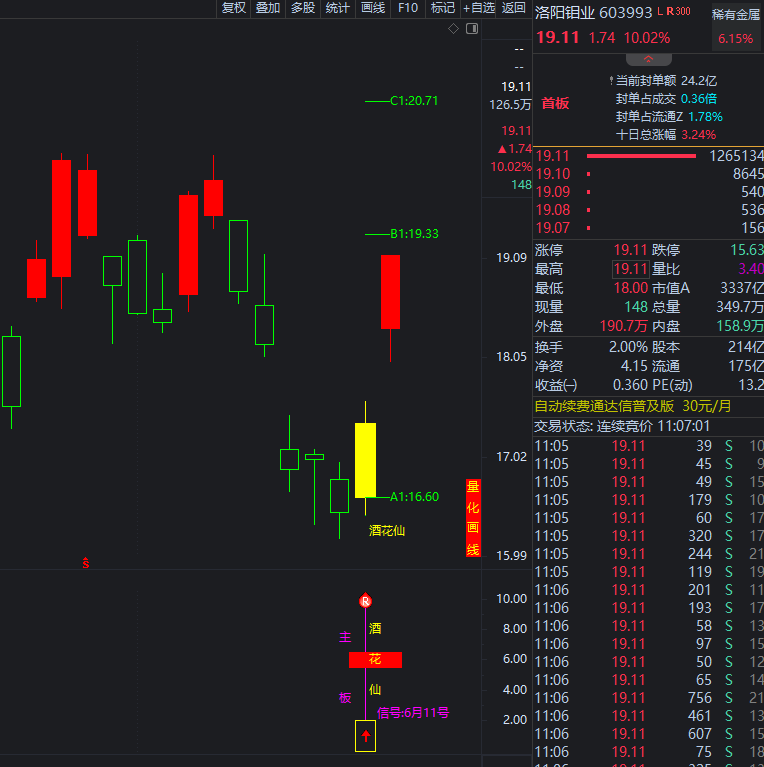Open the 多股 multi-stock view

point(303,8)
